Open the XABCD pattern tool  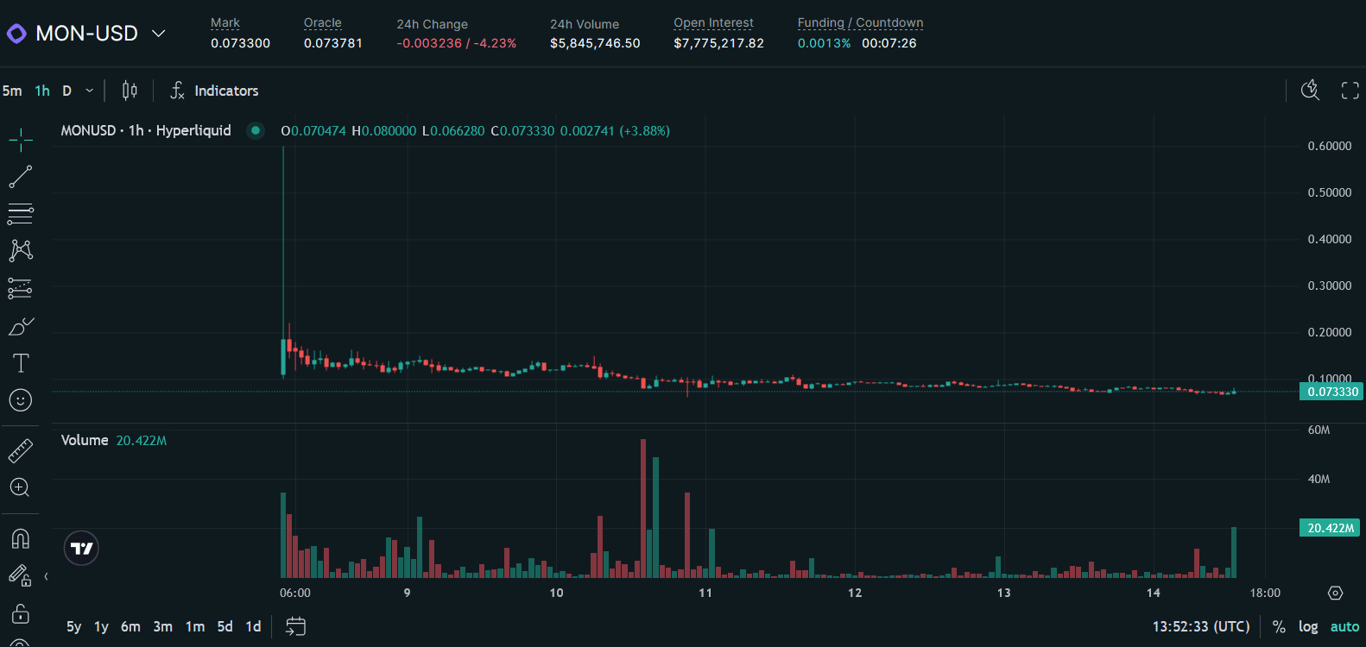click(x=20, y=251)
